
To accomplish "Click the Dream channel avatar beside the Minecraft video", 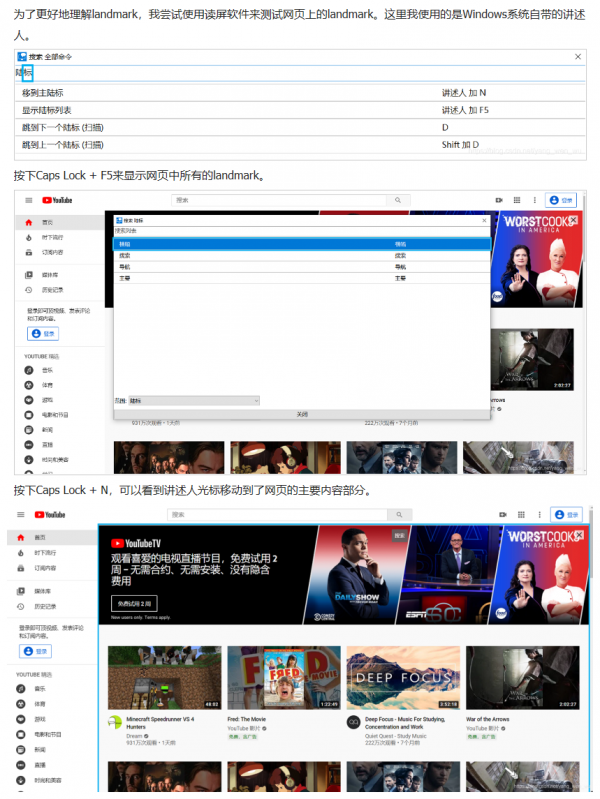I will 115,722.
